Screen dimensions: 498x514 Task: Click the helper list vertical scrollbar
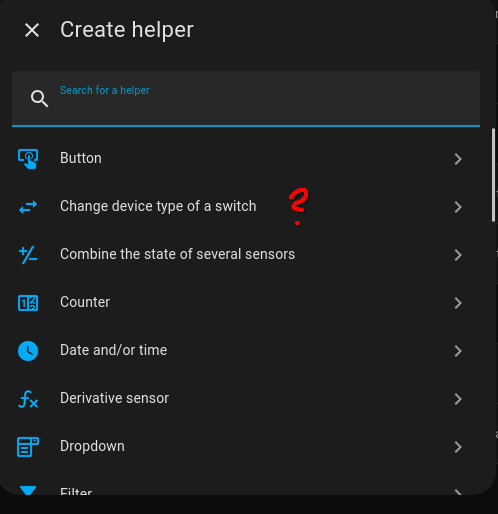tap(494, 175)
